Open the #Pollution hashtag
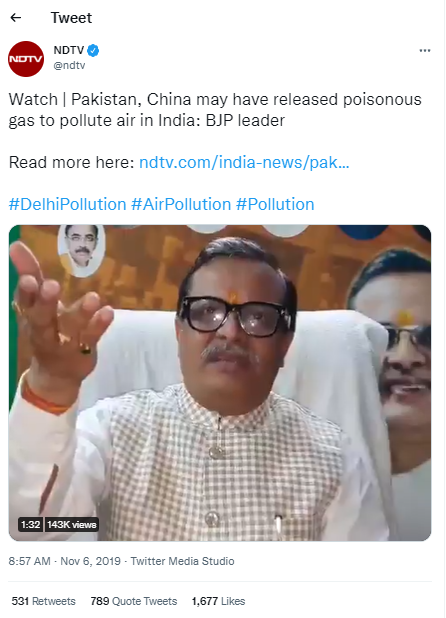Viewport: 446px width, 618px height. (x=275, y=205)
